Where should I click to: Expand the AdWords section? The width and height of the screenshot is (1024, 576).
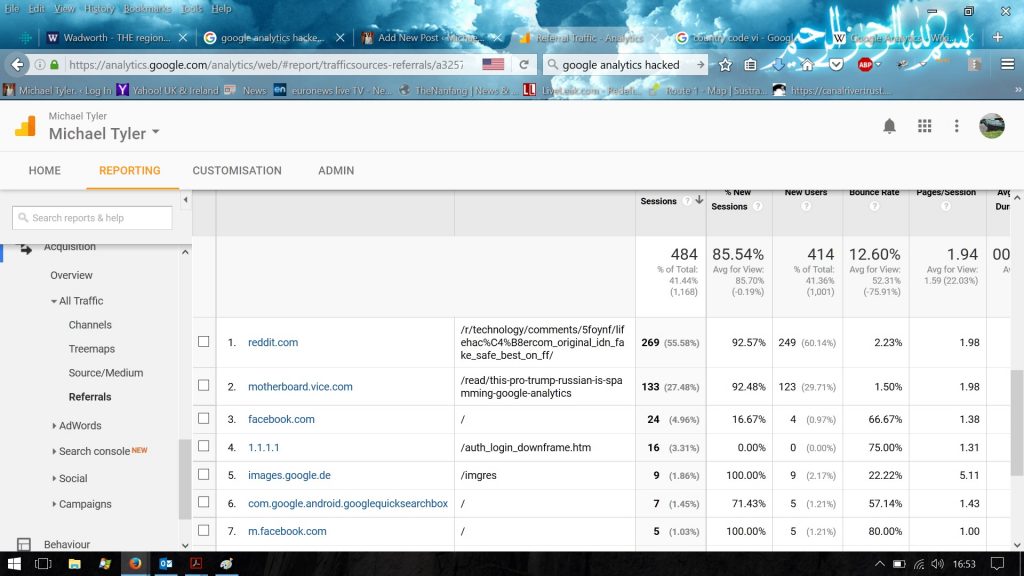tap(54, 426)
